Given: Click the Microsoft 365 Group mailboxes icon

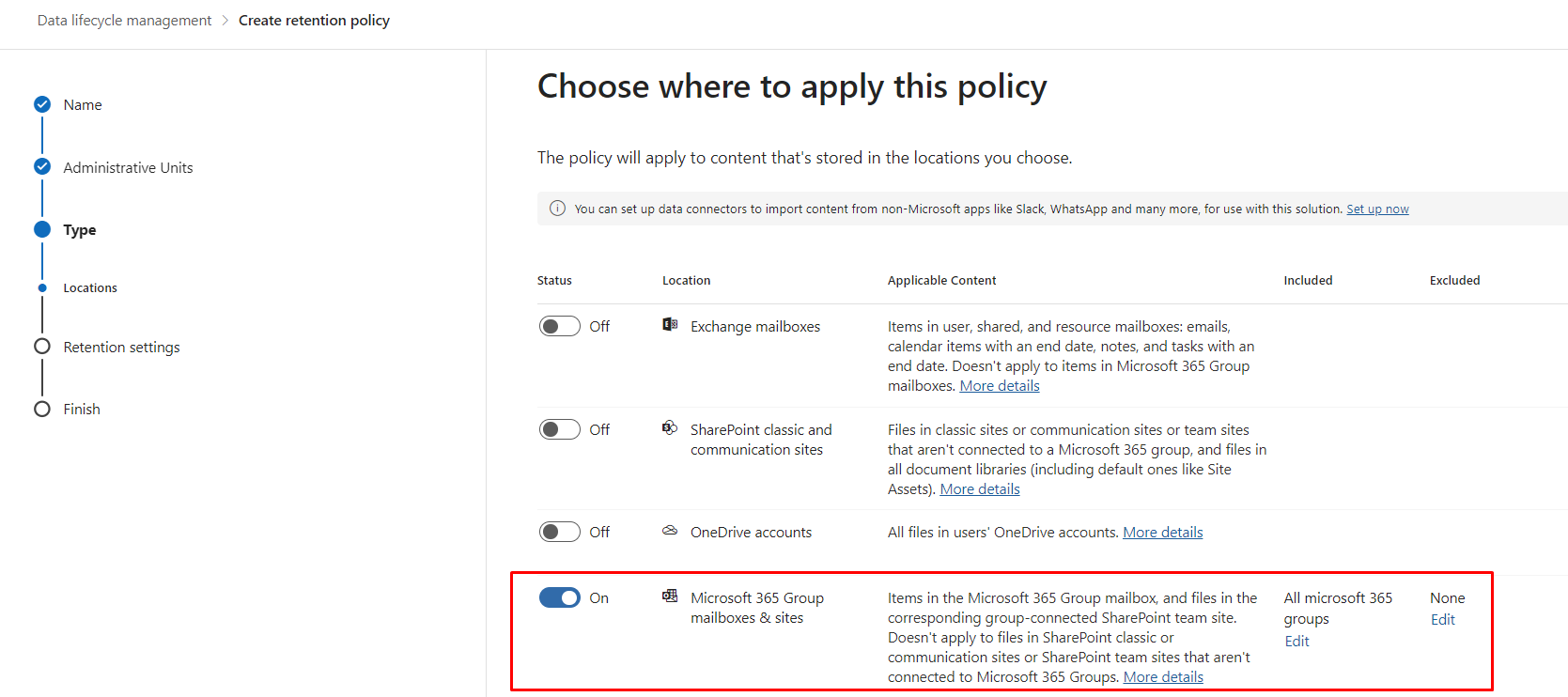Looking at the screenshot, I should [x=670, y=596].
